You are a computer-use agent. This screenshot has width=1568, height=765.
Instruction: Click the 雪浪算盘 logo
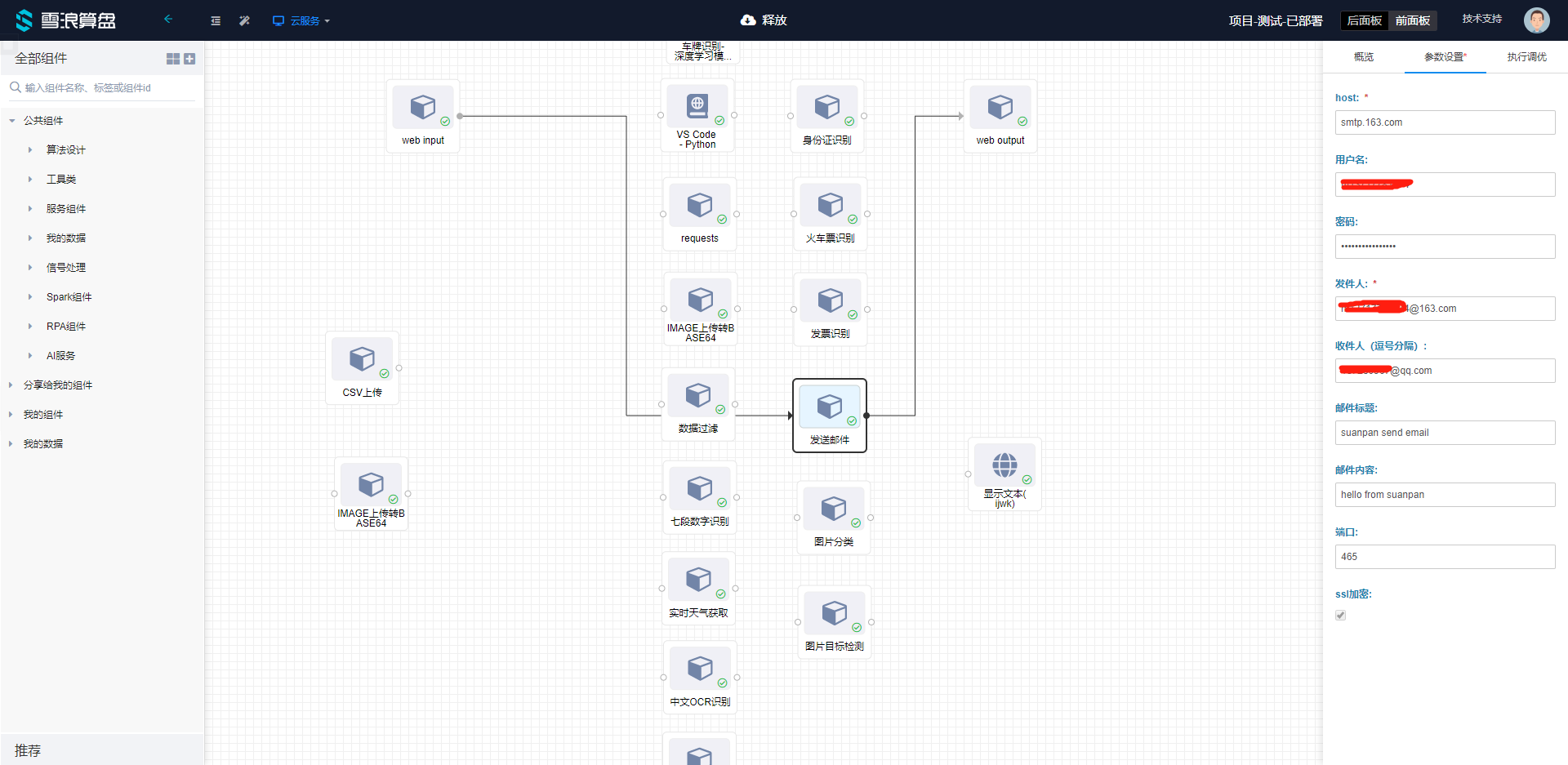(x=66, y=20)
